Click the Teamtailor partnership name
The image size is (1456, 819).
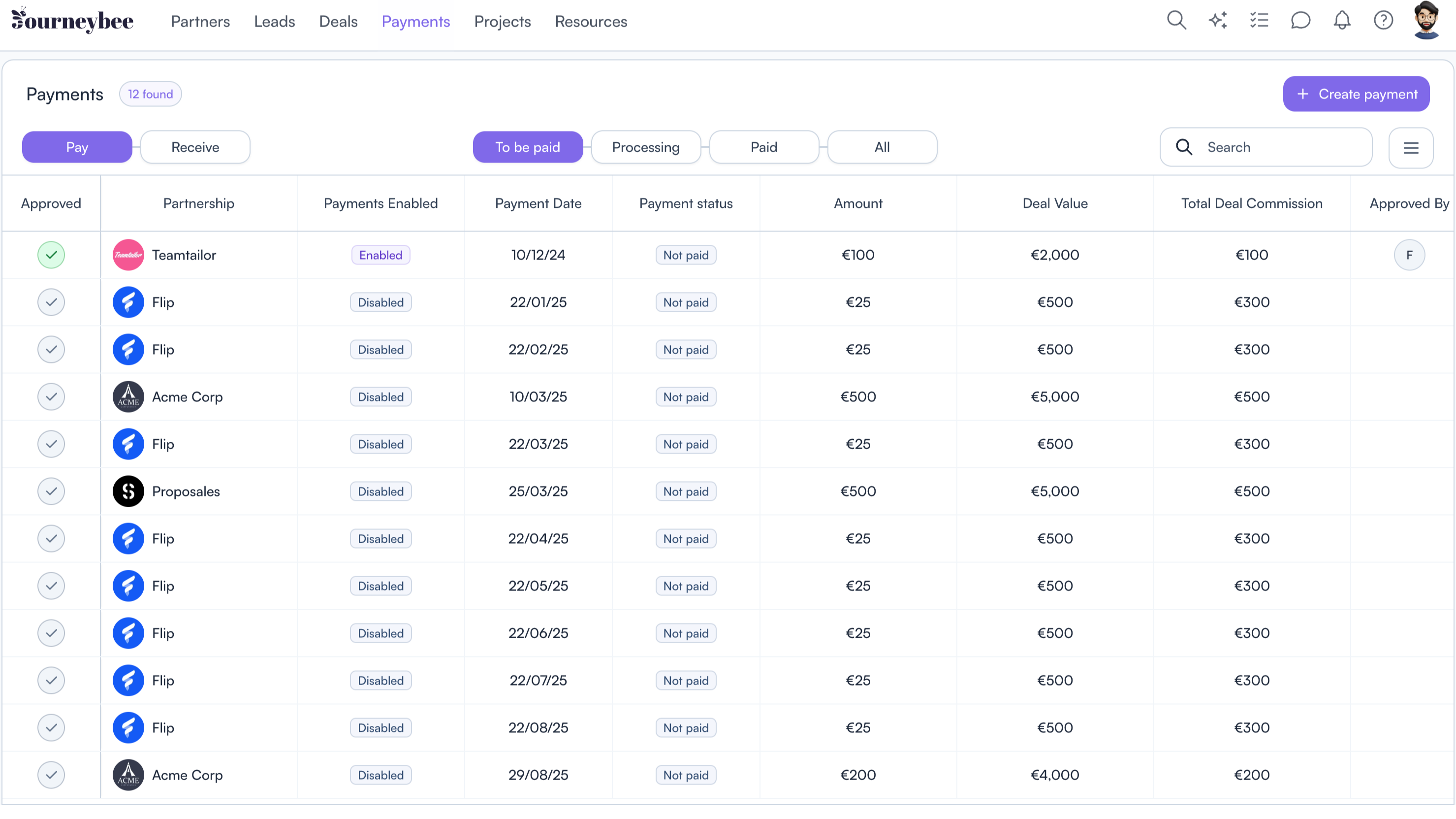coord(184,255)
